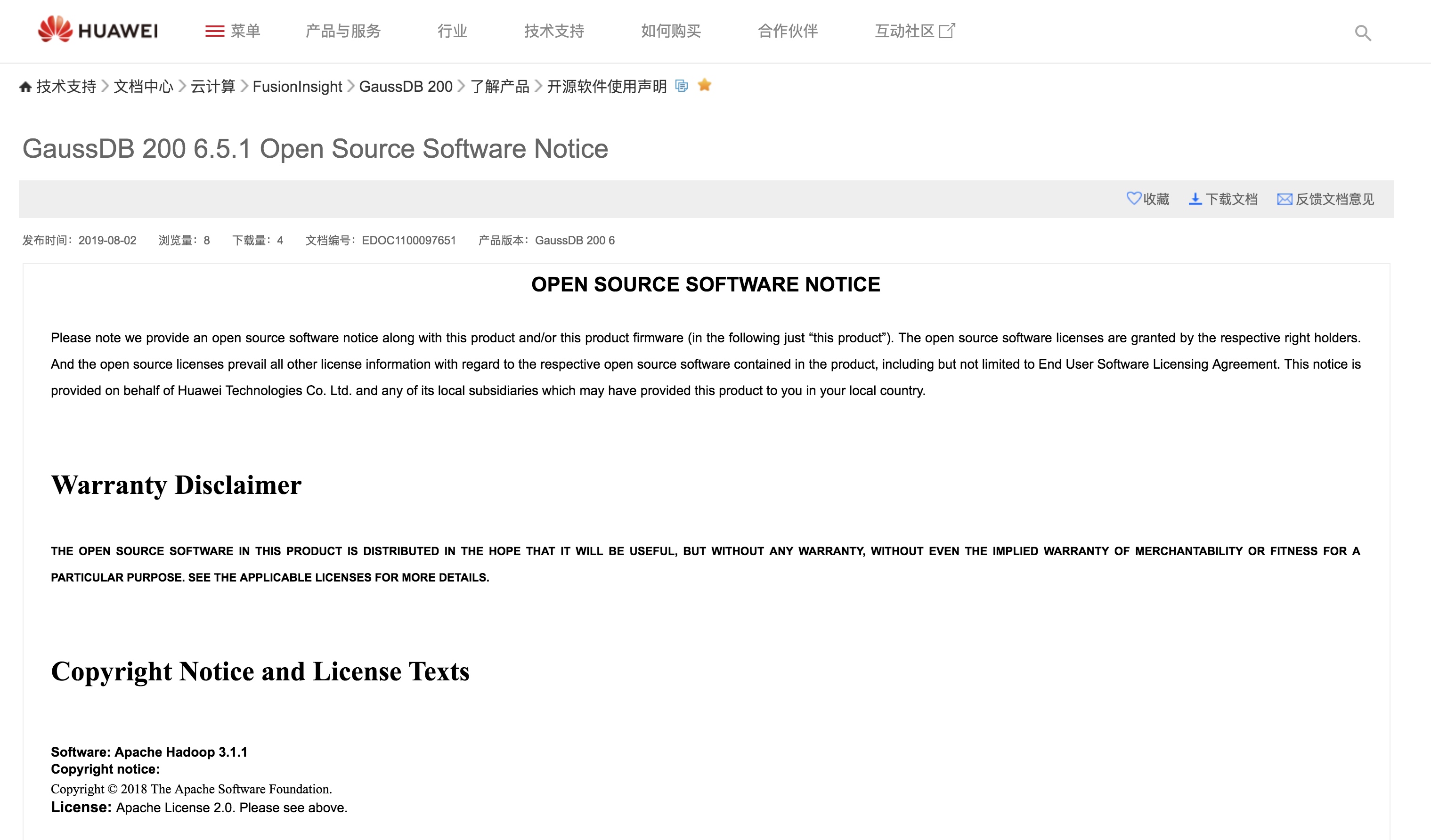This screenshot has height=840, width=1431.
Task: Open the FusionInsight breadcrumb link
Action: tap(297, 87)
